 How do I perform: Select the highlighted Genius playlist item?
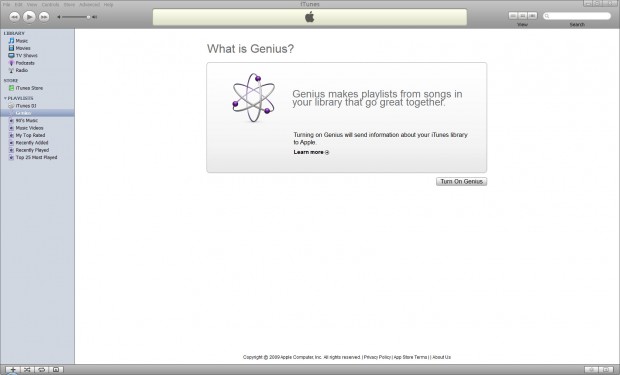37,113
